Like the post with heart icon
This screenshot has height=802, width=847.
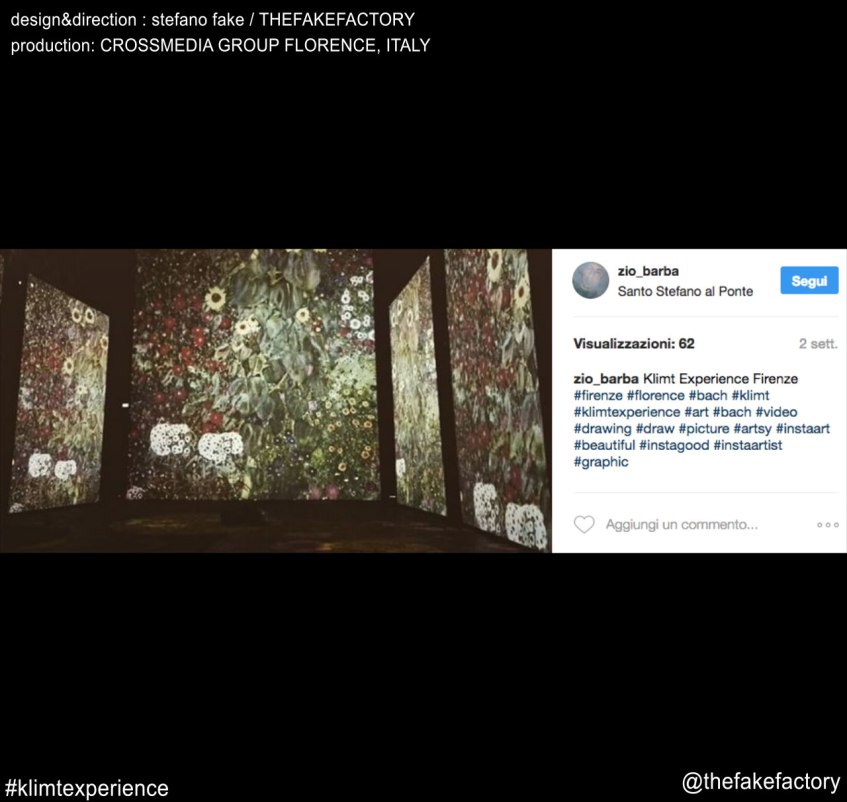point(584,524)
